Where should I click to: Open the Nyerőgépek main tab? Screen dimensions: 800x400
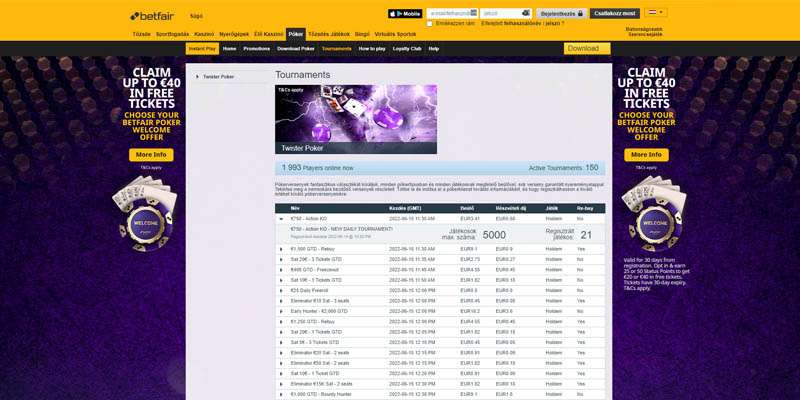pos(234,34)
